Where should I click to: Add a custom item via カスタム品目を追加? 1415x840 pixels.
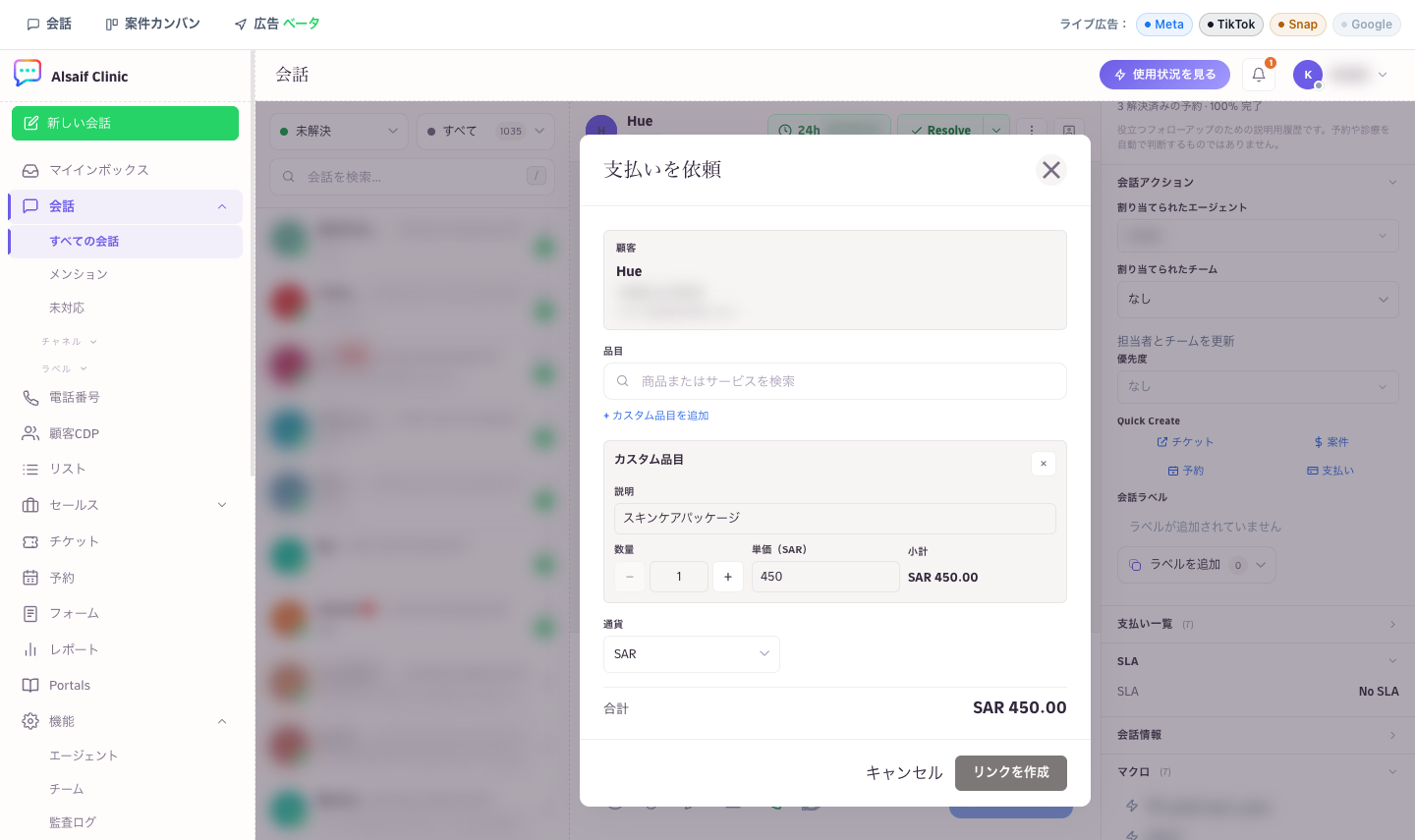coord(656,416)
